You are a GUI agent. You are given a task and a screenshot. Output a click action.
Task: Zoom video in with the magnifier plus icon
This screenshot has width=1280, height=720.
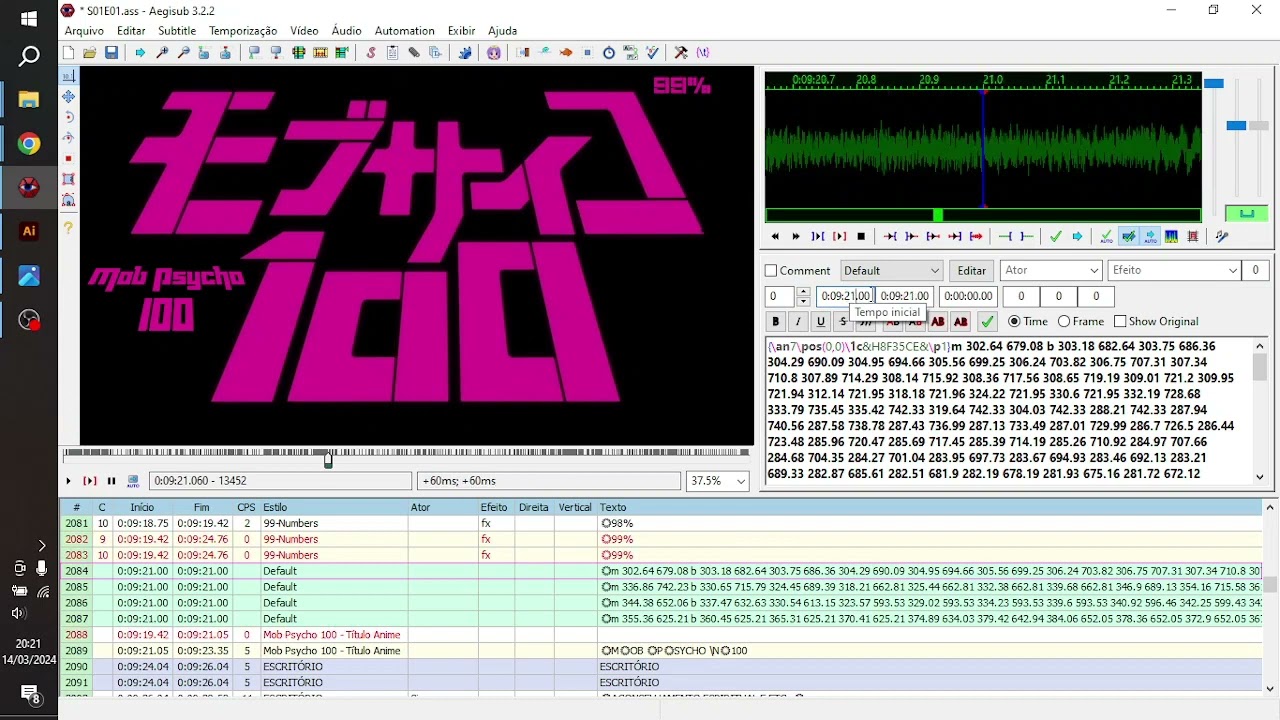click(x=162, y=52)
